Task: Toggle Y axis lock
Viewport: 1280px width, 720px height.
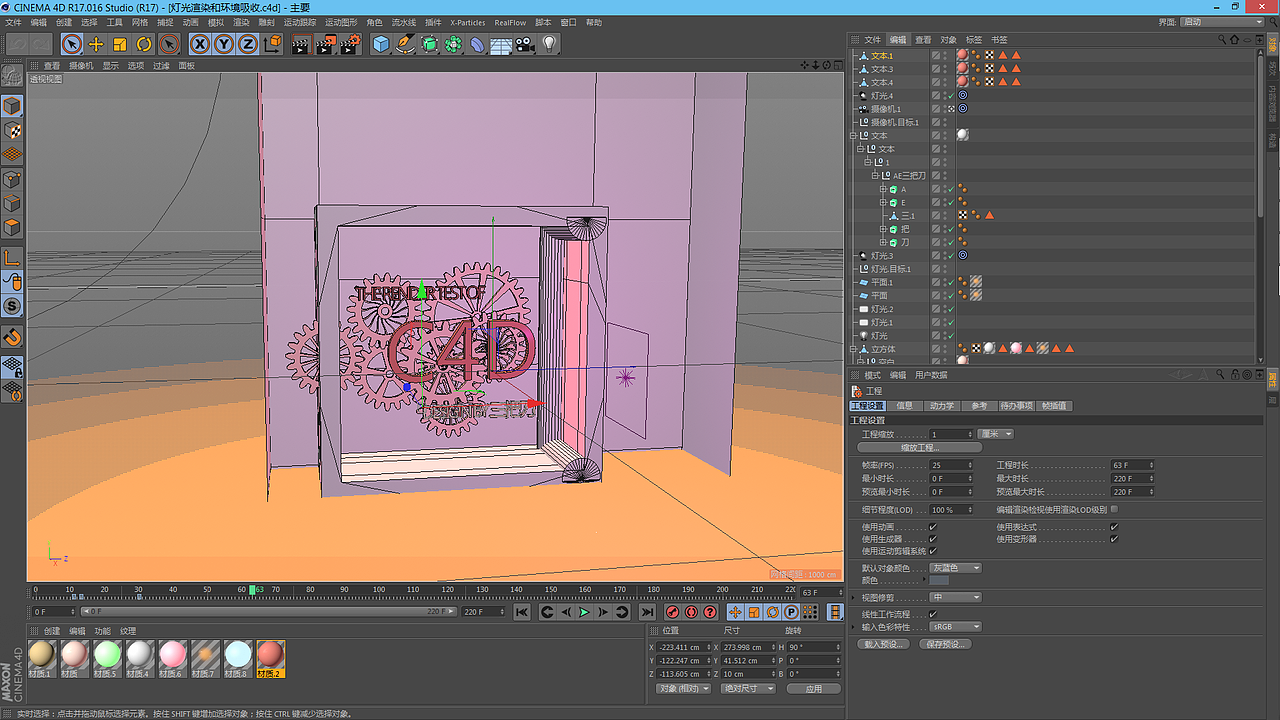Action: pyautogui.click(x=224, y=44)
